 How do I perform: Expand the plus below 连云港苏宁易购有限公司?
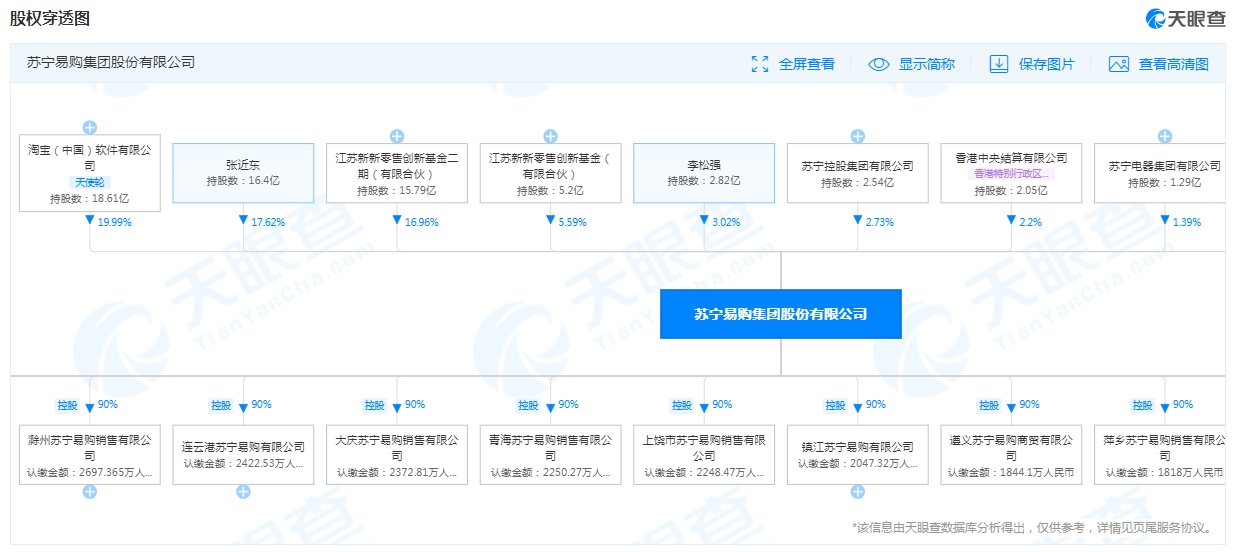(x=243, y=492)
